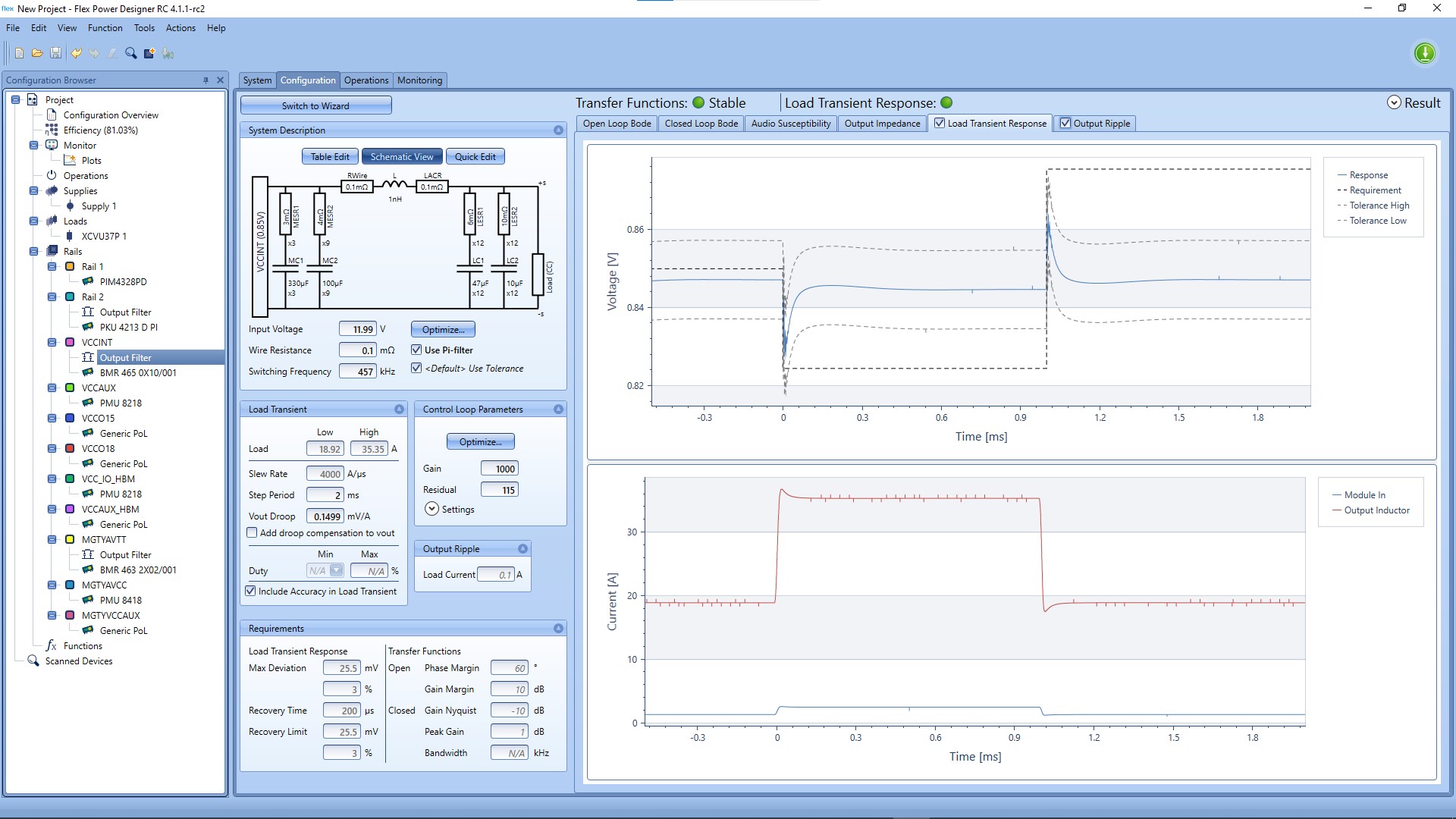Screen dimensions: 1456x819
Task: Click the Plots chart icon
Action: [x=70, y=160]
